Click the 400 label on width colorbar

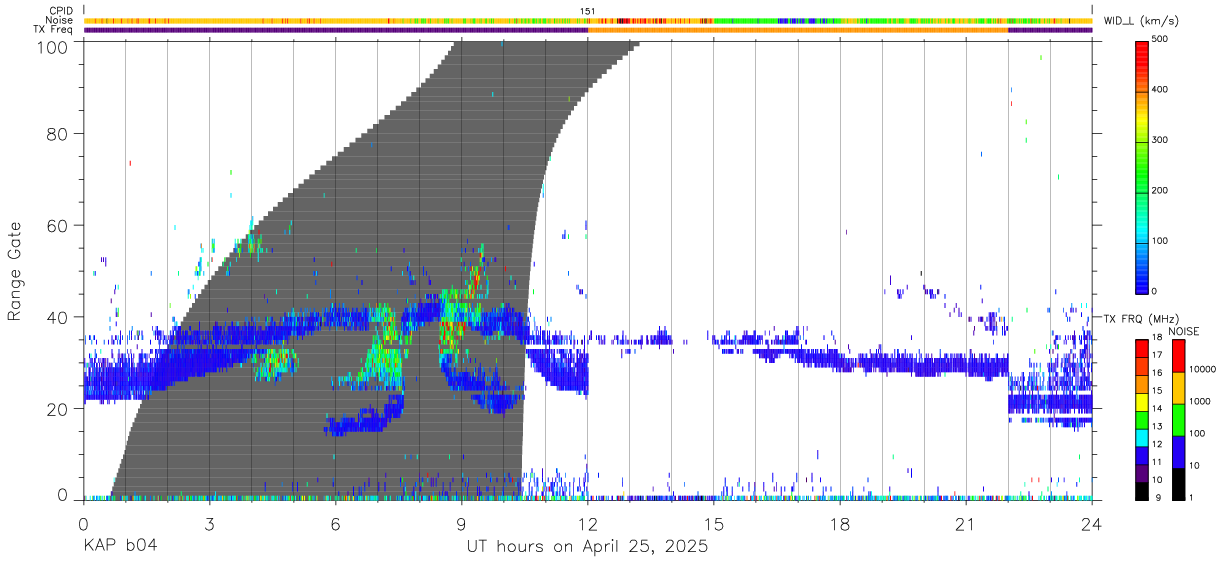point(1162,89)
